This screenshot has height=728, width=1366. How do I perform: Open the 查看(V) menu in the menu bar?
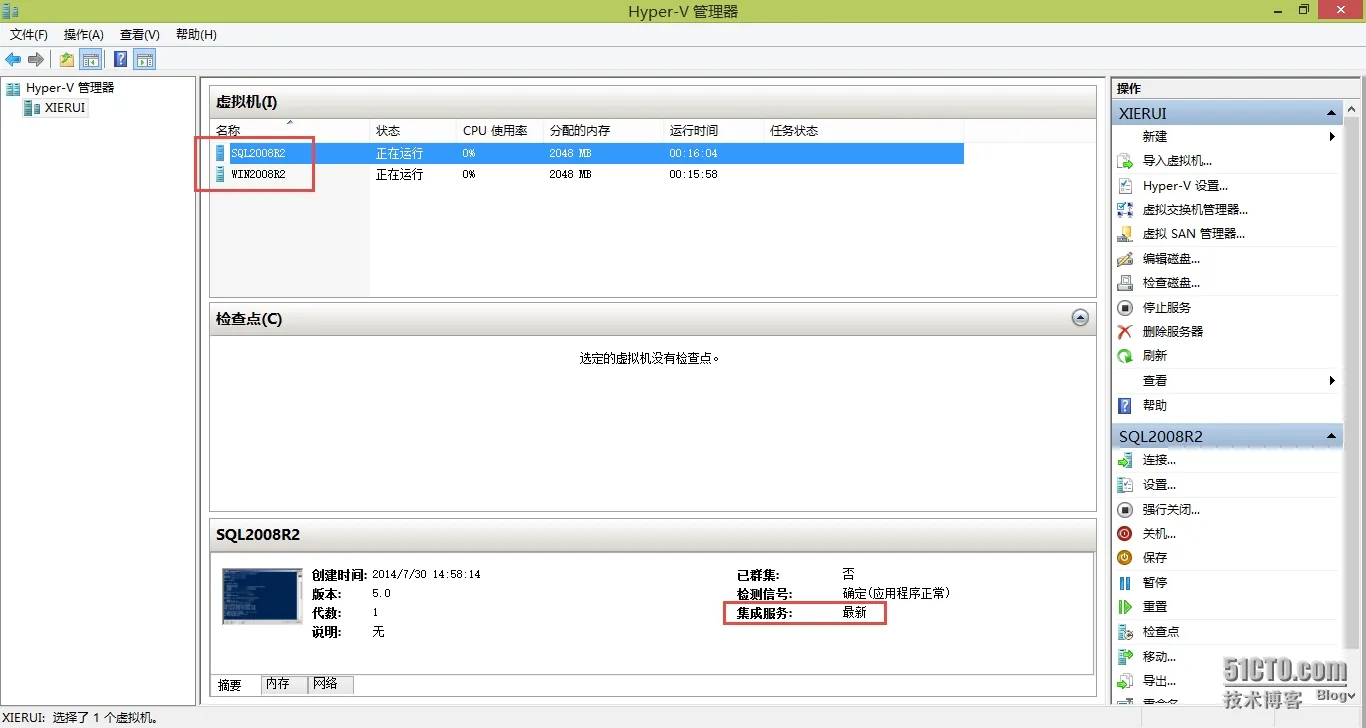(x=140, y=35)
